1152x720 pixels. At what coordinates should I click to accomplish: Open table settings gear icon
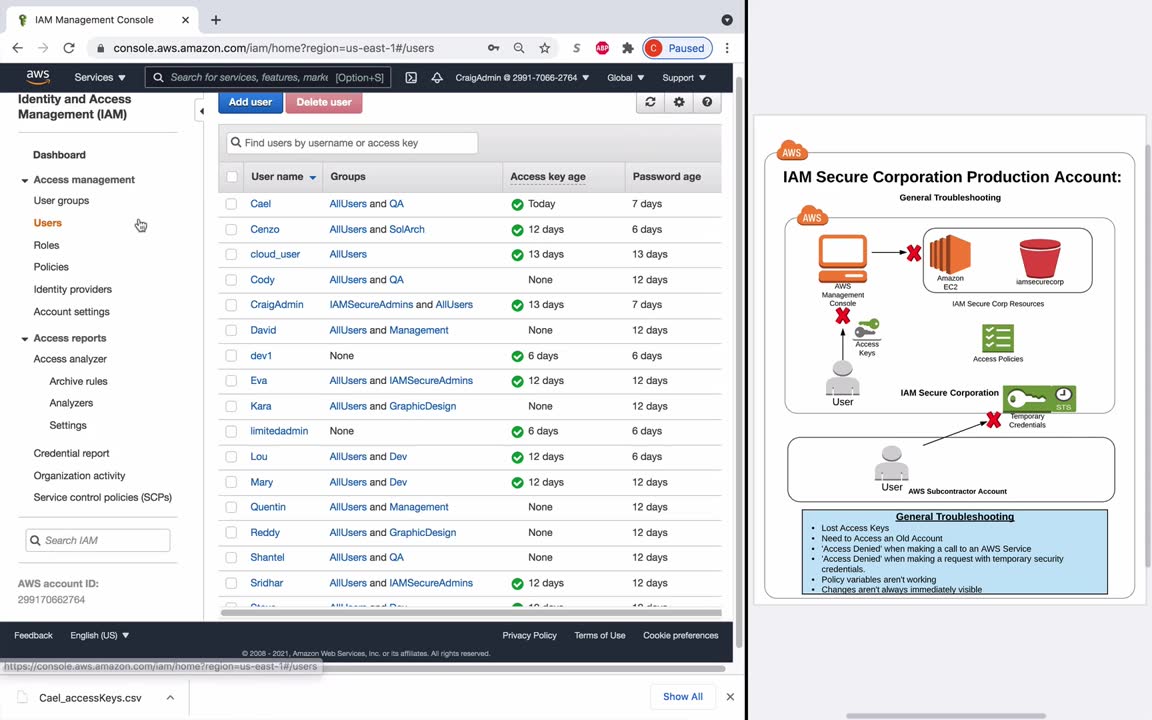679,102
